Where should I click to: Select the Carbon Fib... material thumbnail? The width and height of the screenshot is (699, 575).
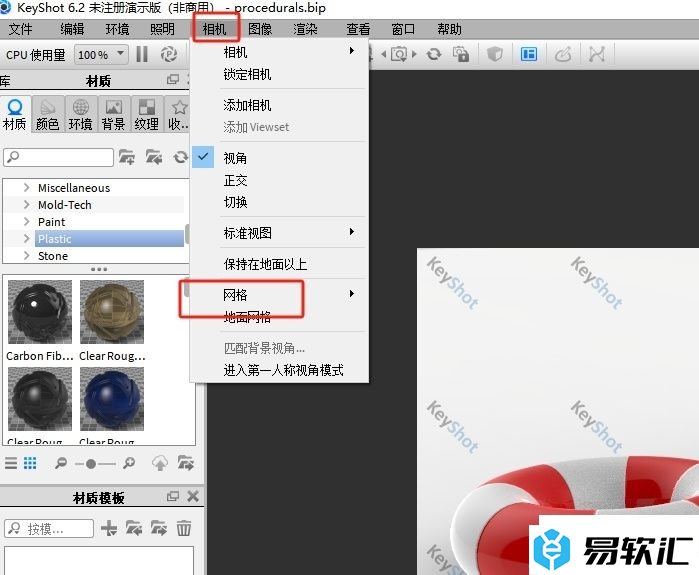click(x=40, y=312)
